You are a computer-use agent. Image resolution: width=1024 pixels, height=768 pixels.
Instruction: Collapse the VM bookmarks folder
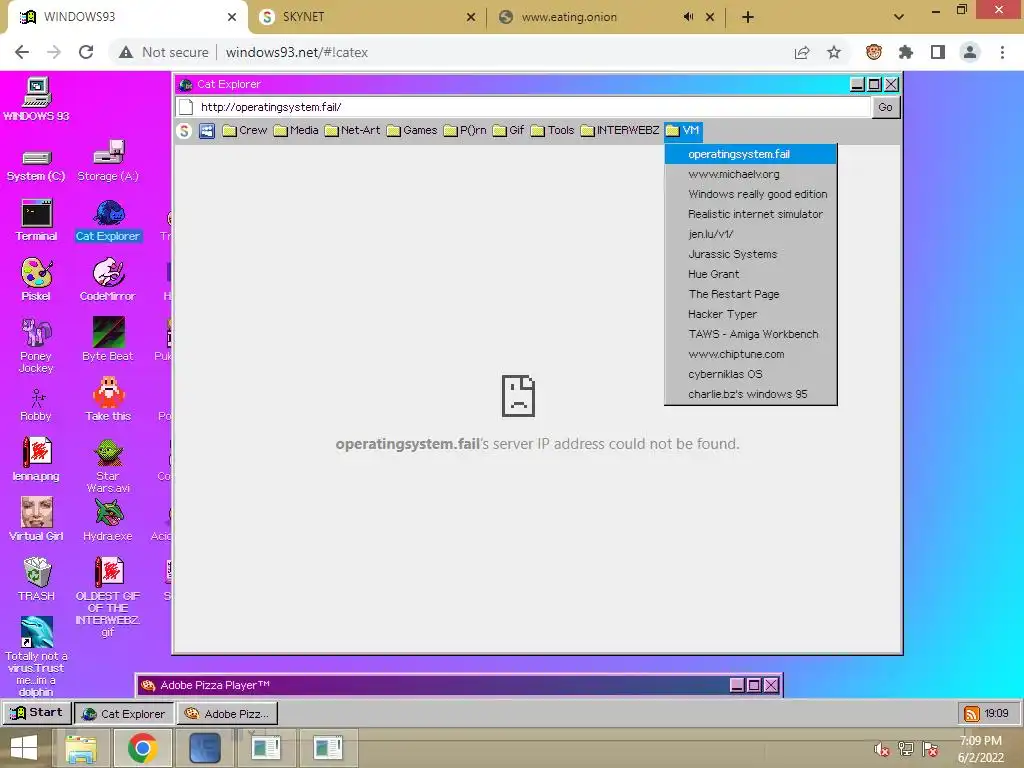[x=683, y=131]
